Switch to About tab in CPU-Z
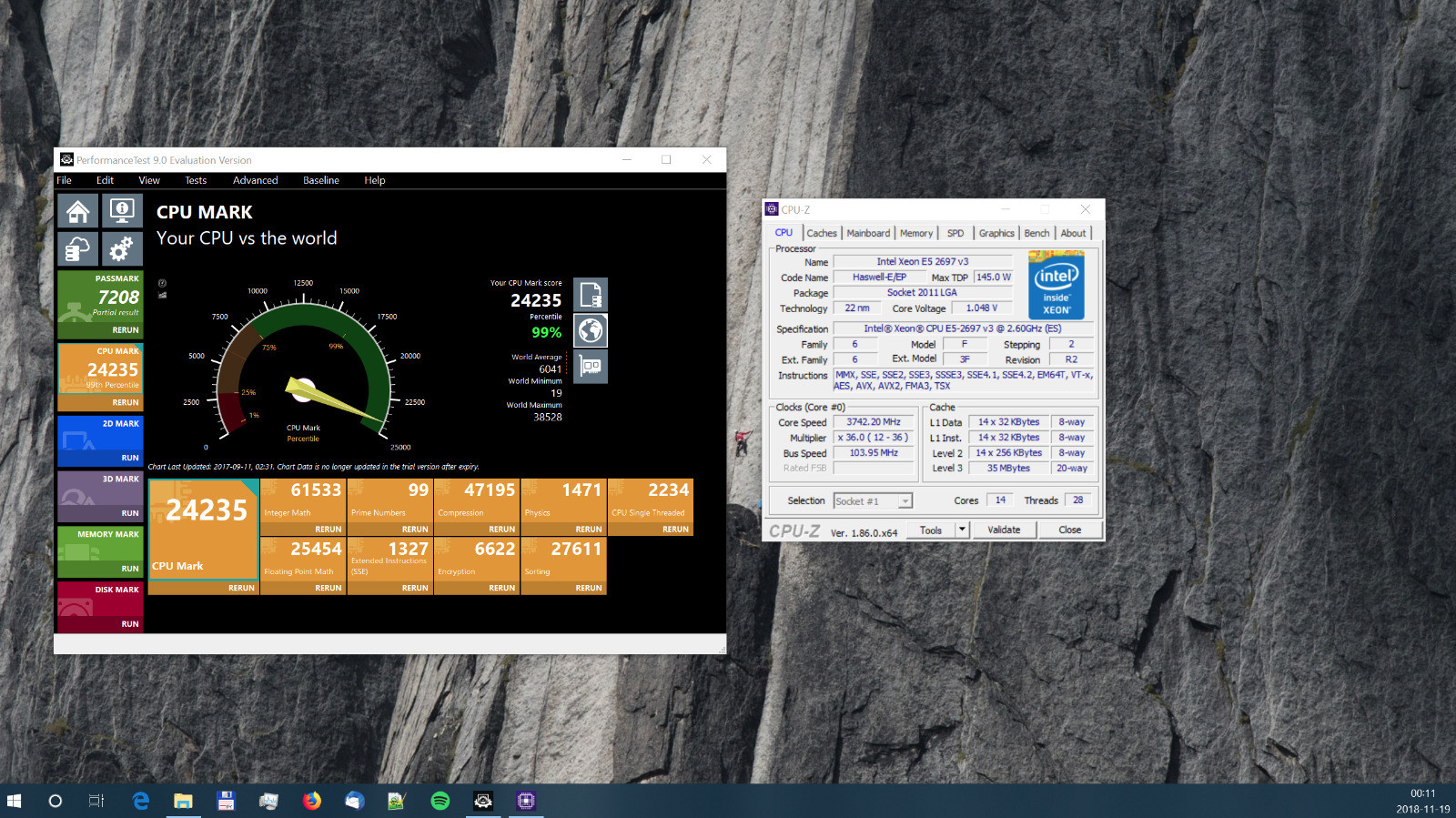The height and width of the screenshot is (818, 1456). 1074,233
